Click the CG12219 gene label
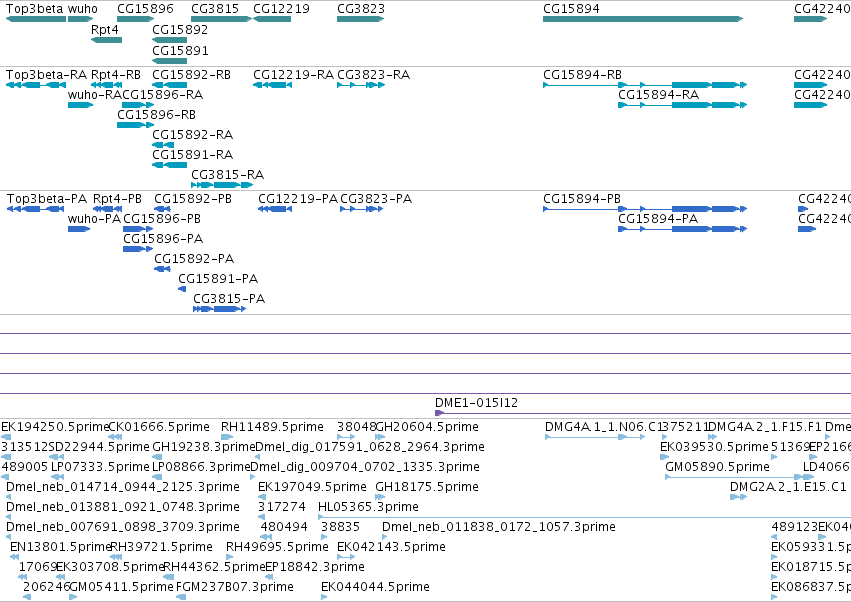 tap(281, 9)
